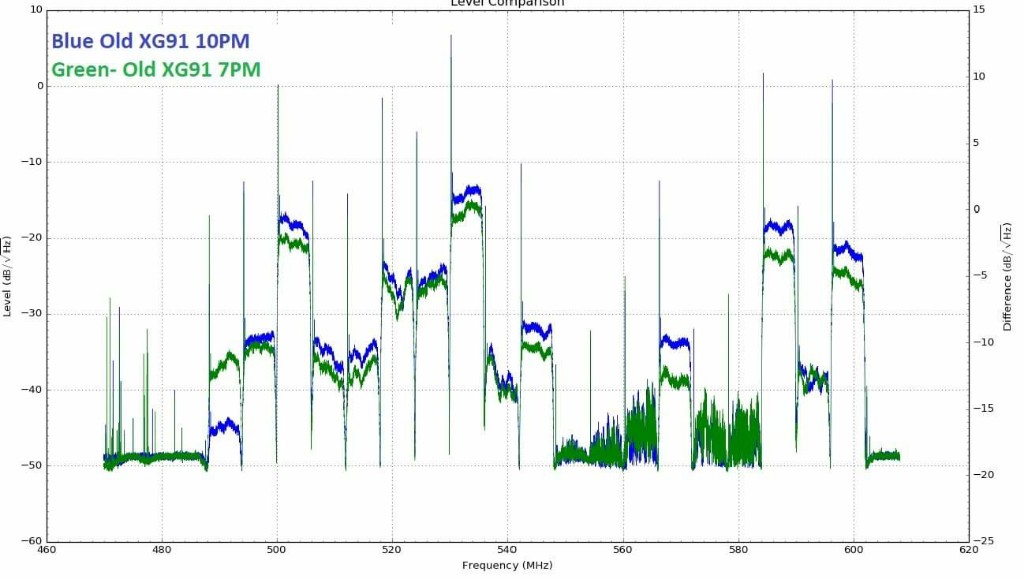Click the "Frequency (MHz)" x-axis label

click(507, 566)
